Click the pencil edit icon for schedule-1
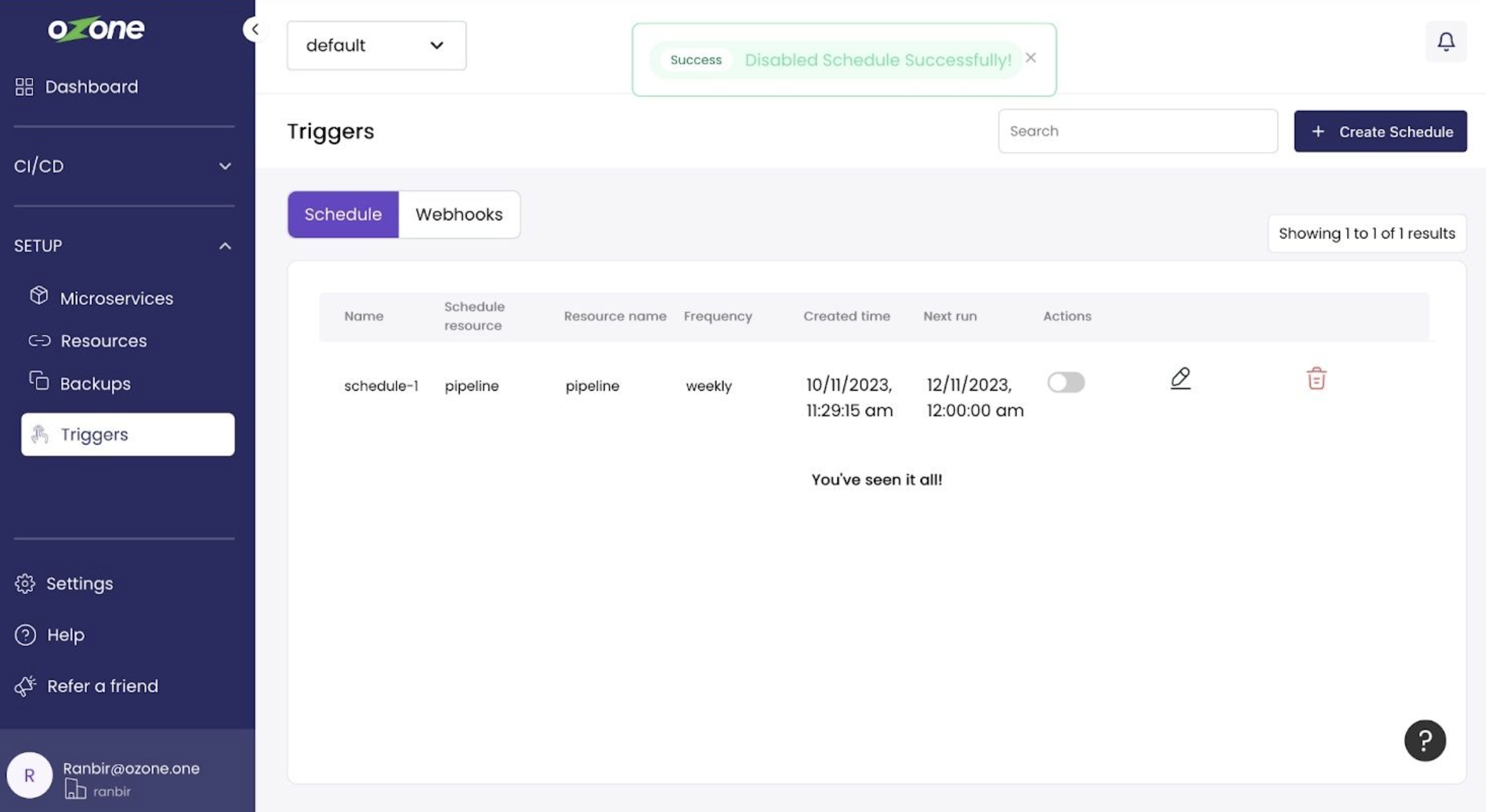 [1180, 379]
